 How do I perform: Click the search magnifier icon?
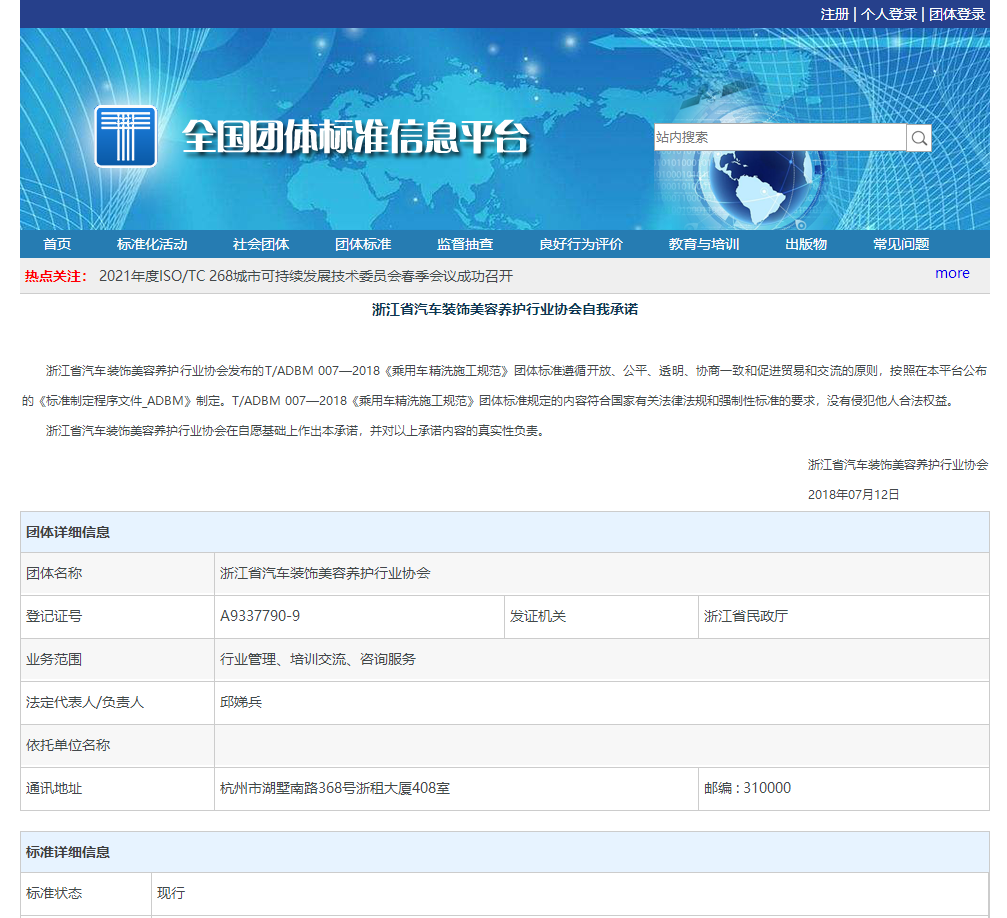918,137
